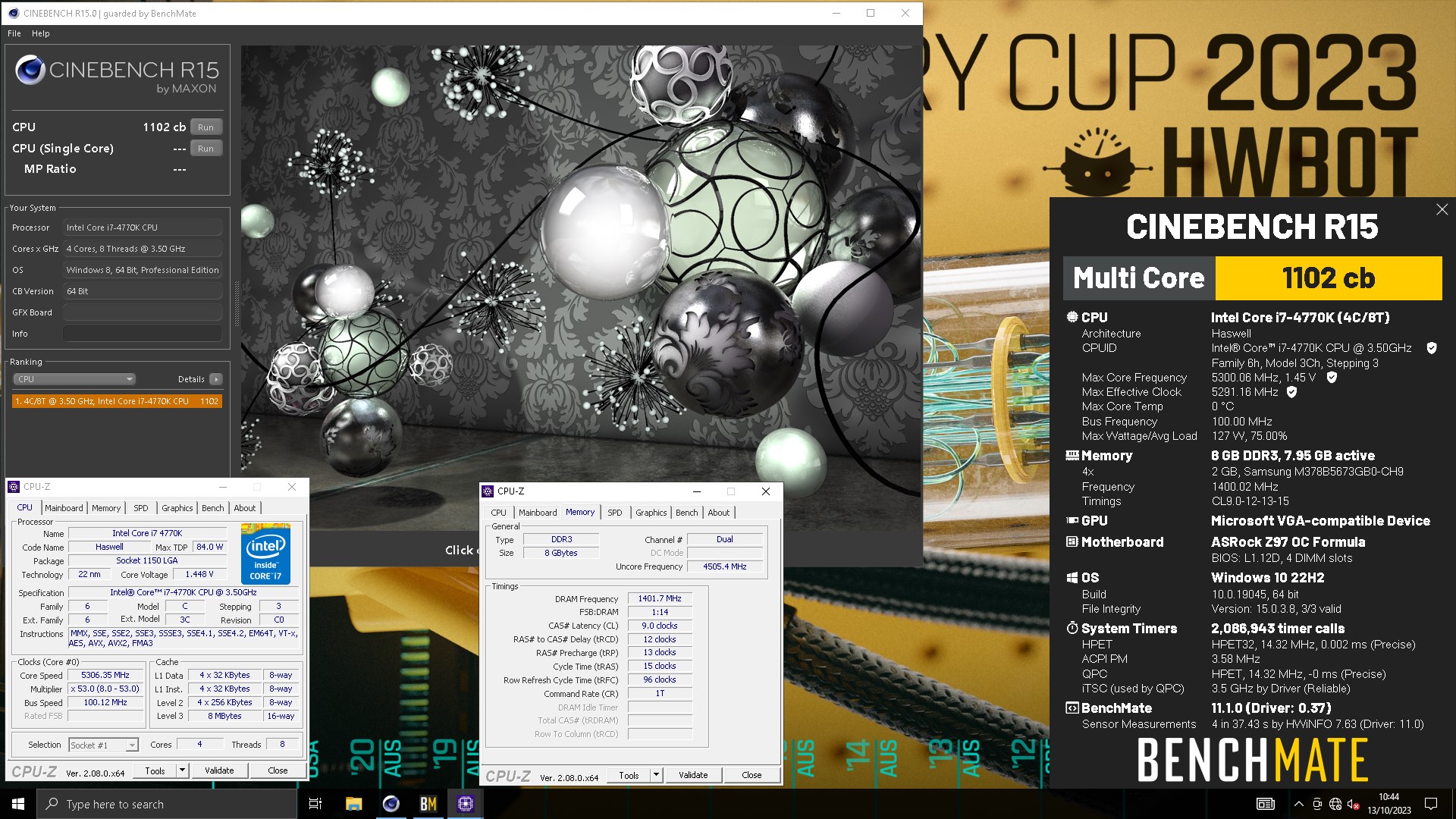1456x819 pixels.
Task: Open Graphics tab in right CPU-Z window
Action: (651, 513)
